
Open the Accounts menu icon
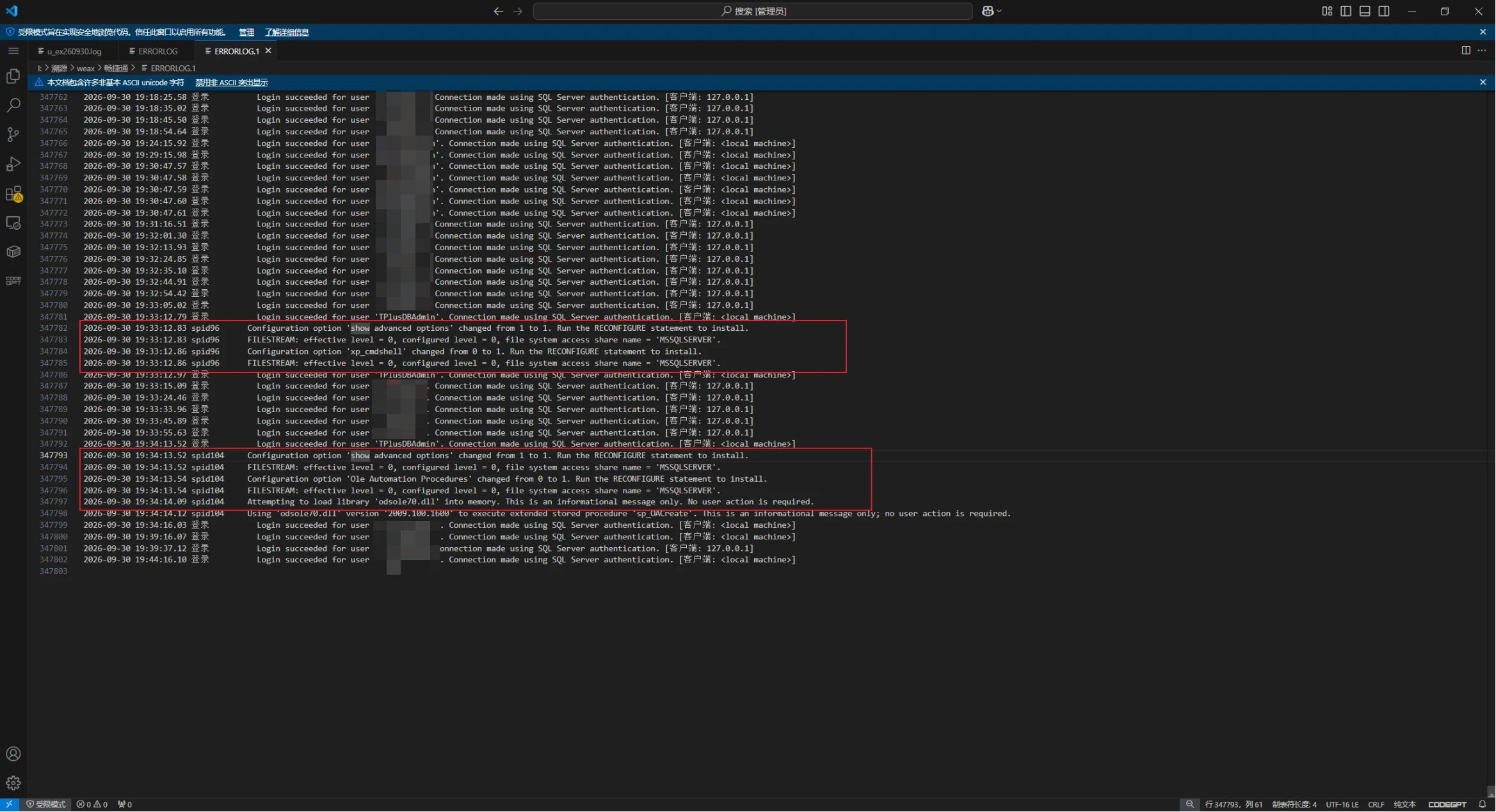click(13, 754)
